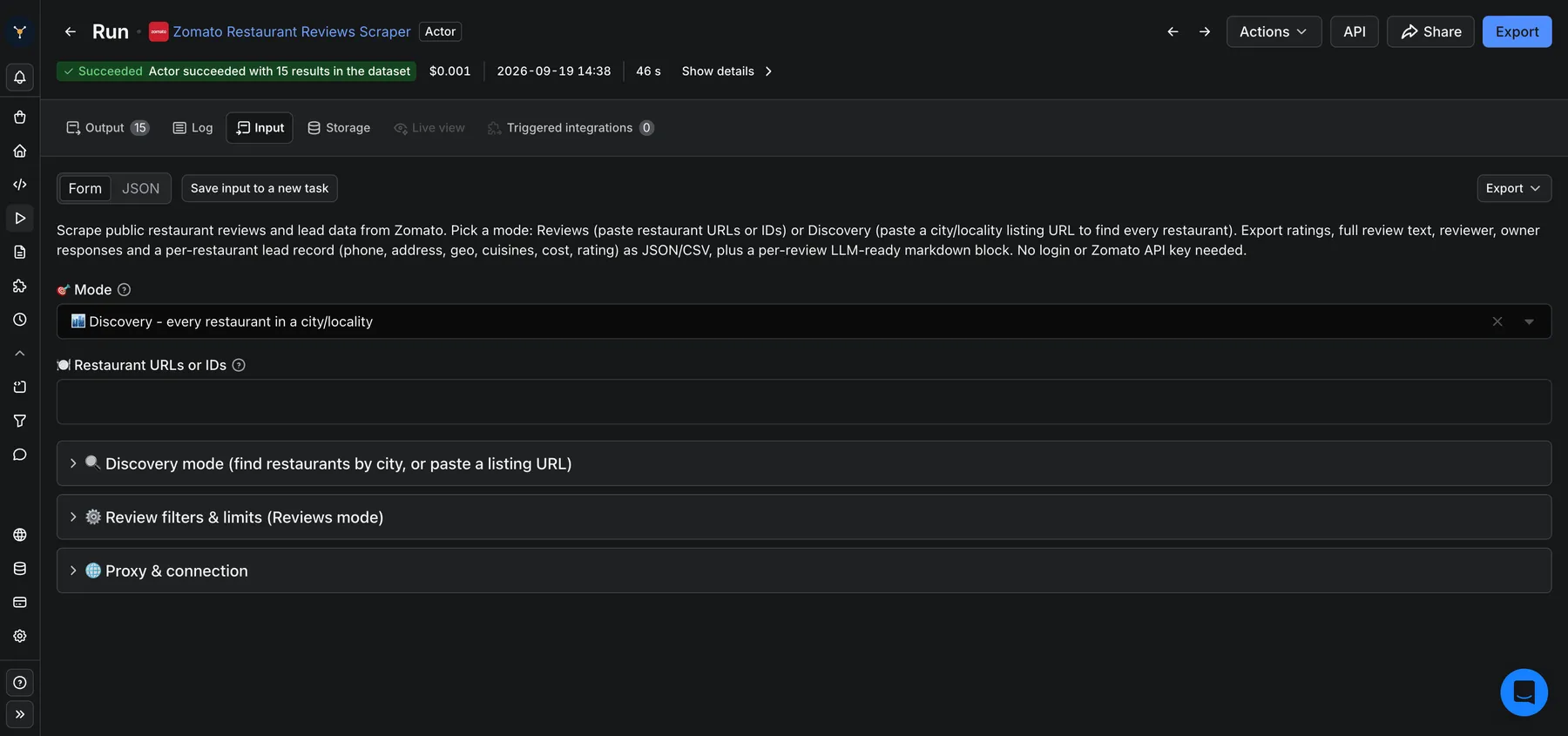Open Saved tasks document icon in sidebar

pos(19,252)
